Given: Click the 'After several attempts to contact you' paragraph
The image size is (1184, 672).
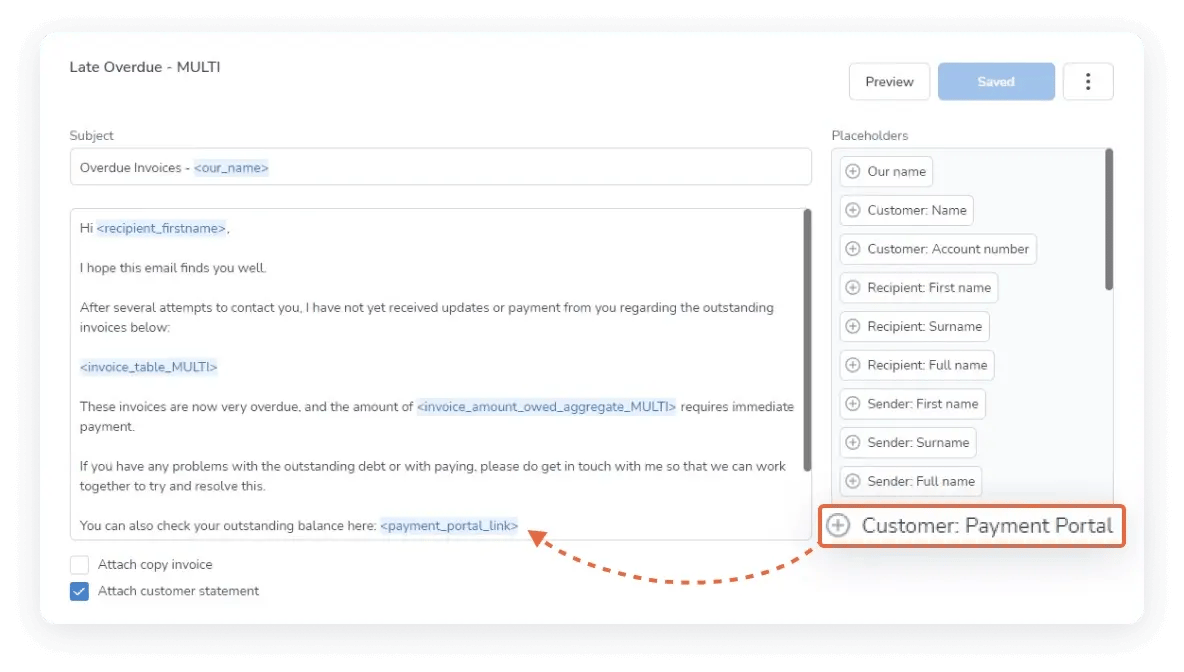Looking at the screenshot, I should (427, 317).
